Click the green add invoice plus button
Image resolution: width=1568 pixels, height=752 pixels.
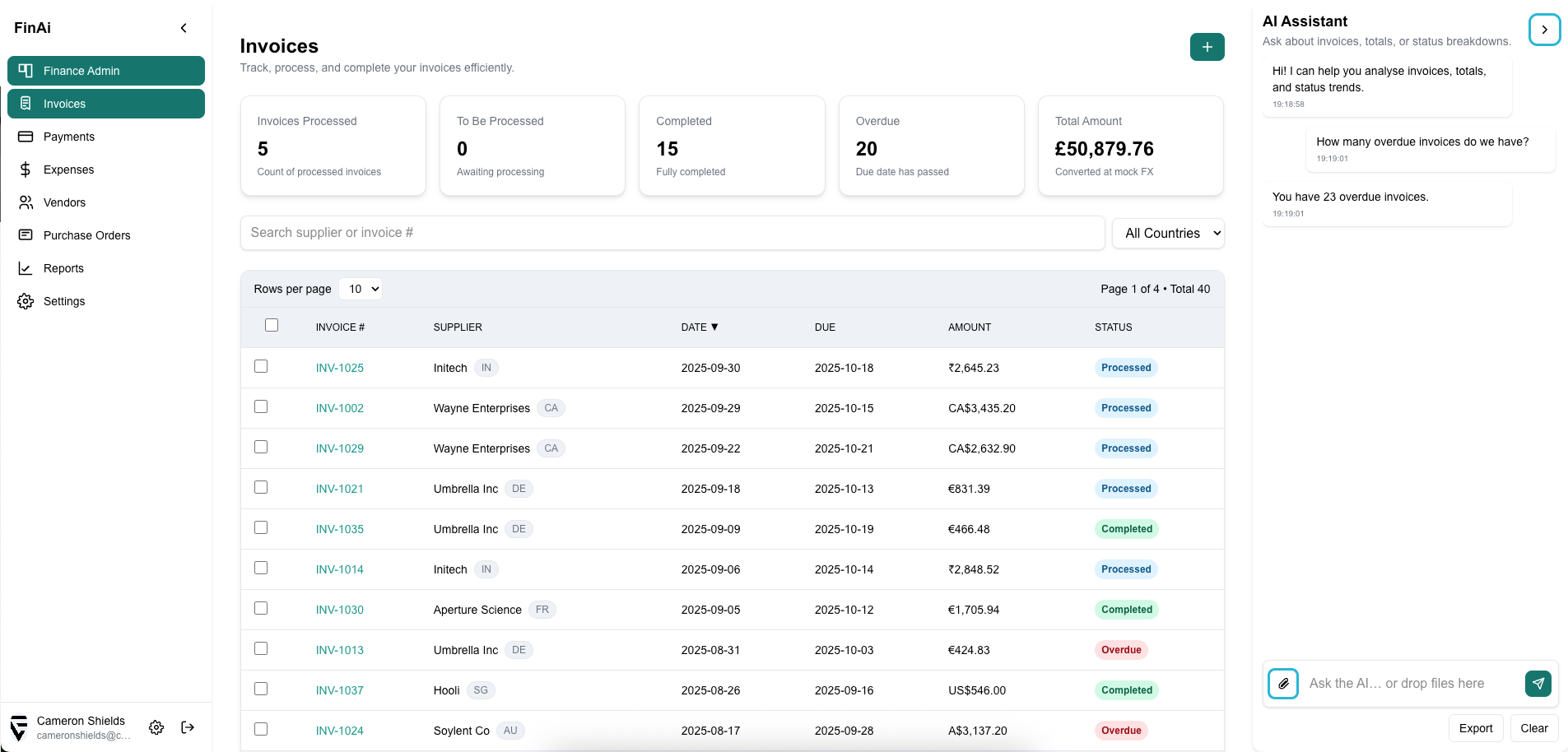click(1207, 47)
